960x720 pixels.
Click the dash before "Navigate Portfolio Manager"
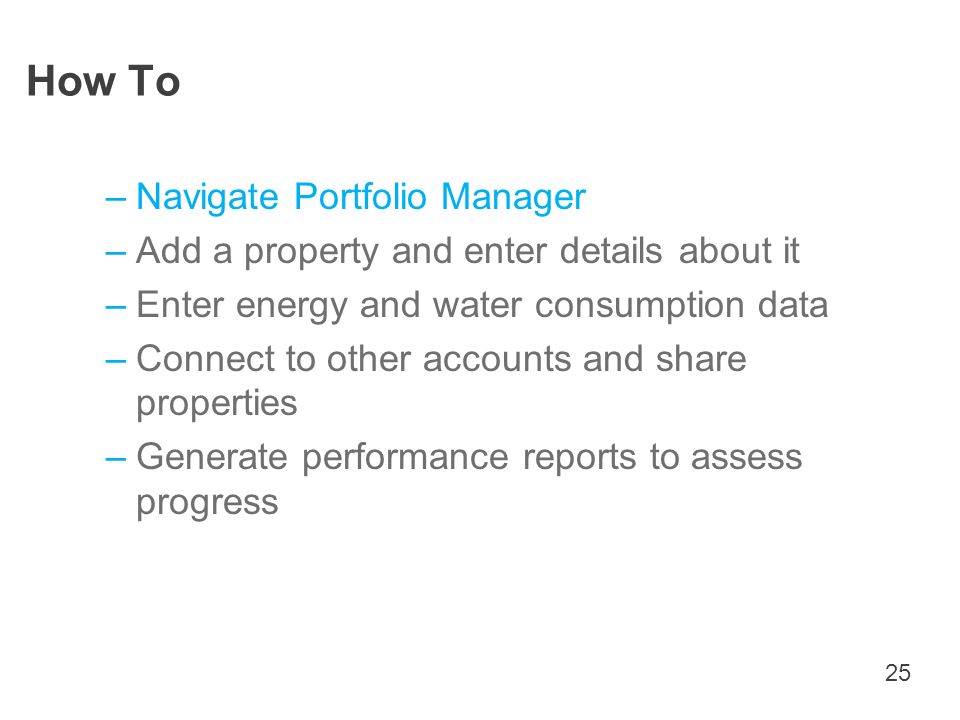coord(116,199)
